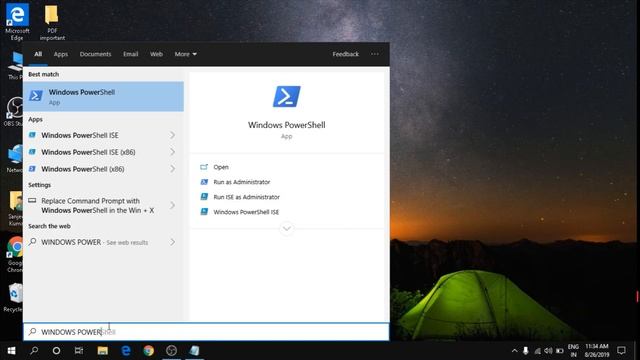Open Replace Command Prompt with PowerShell setting
Screen dimensions: 640x360
coord(98,205)
